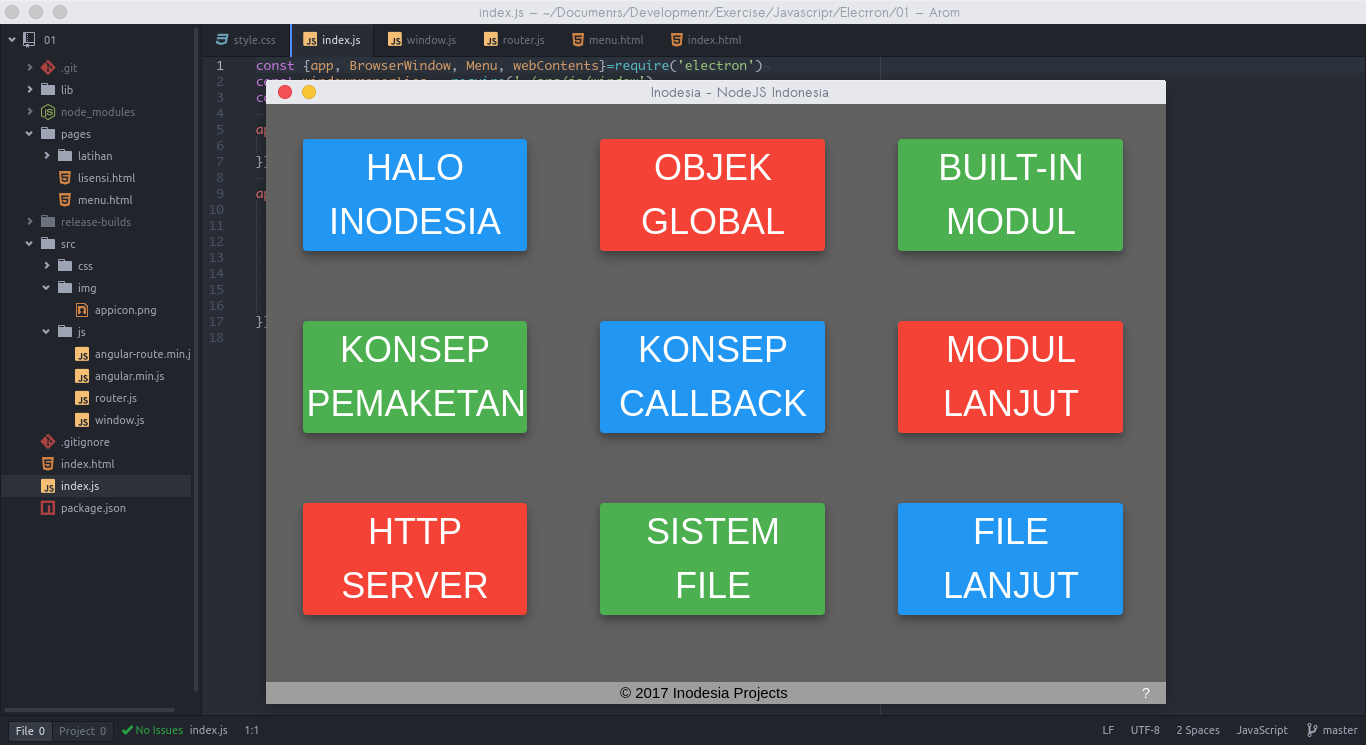
Task: Click the green No Issues checkmark icon
Action: [127, 730]
